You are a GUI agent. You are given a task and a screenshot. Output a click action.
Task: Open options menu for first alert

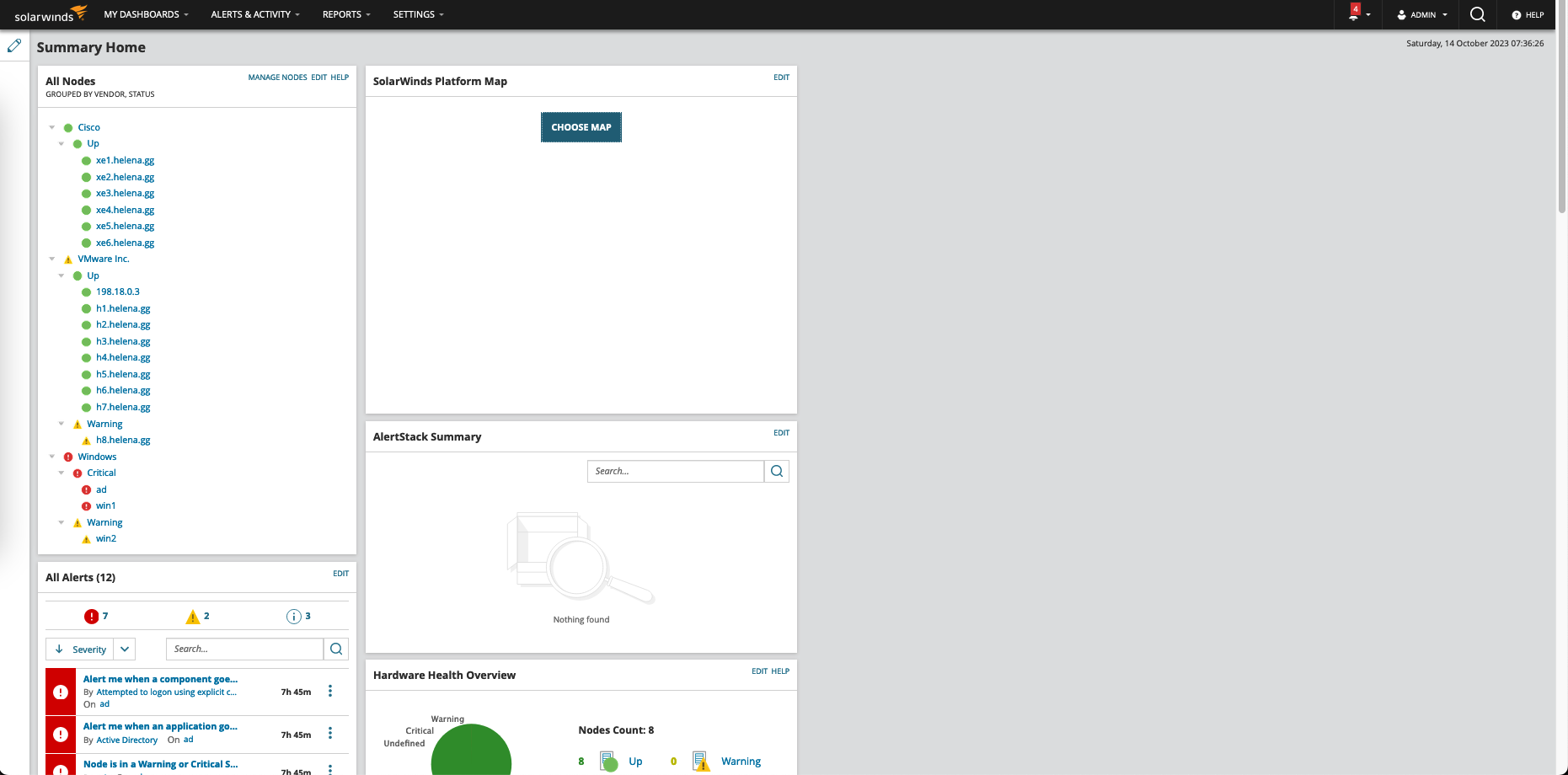tap(330, 692)
